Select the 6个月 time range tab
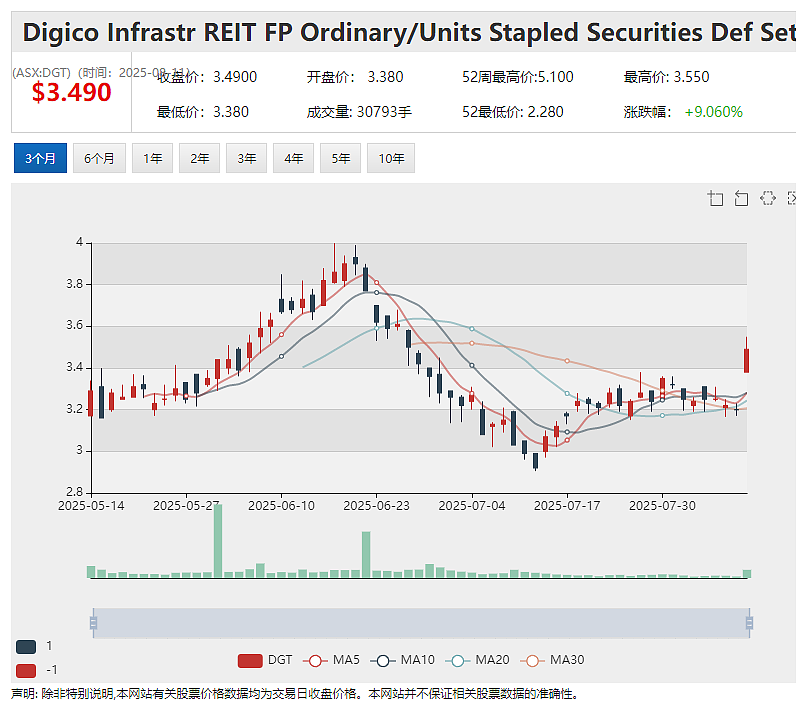The image size is (811, 712). [99, 158]
